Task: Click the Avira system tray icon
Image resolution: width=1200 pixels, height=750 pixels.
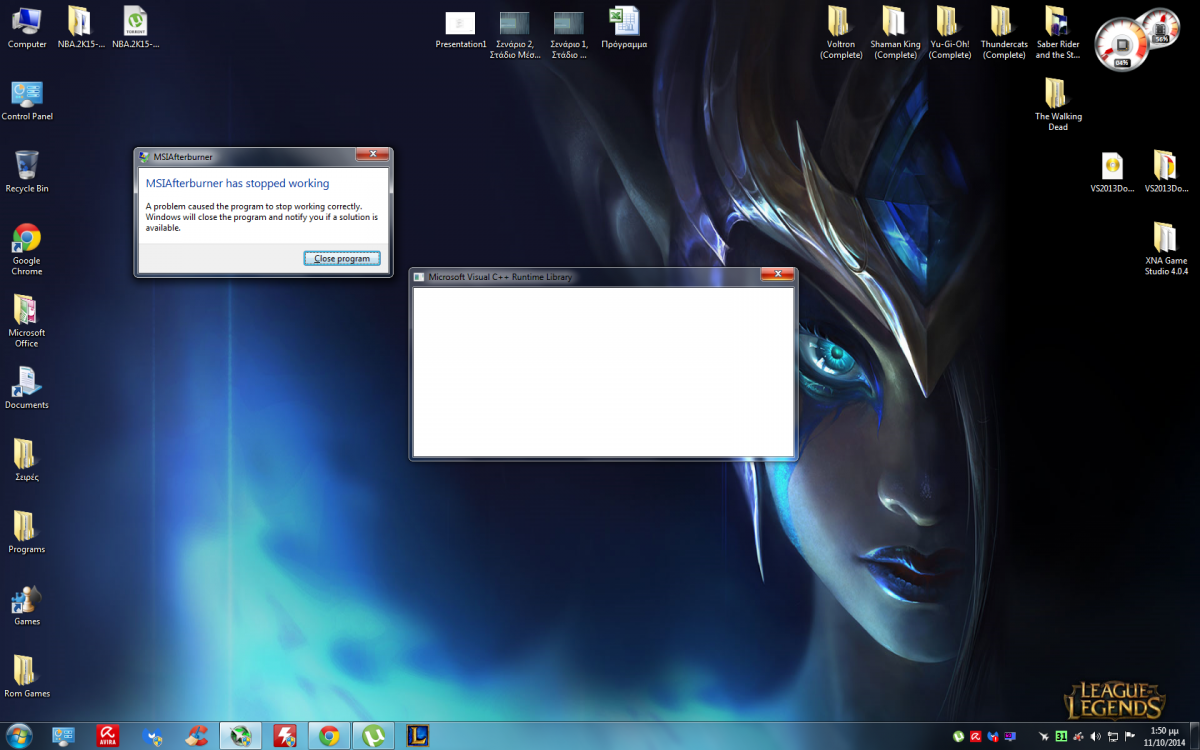Action: pyautogui.click(x=976, y=737)
